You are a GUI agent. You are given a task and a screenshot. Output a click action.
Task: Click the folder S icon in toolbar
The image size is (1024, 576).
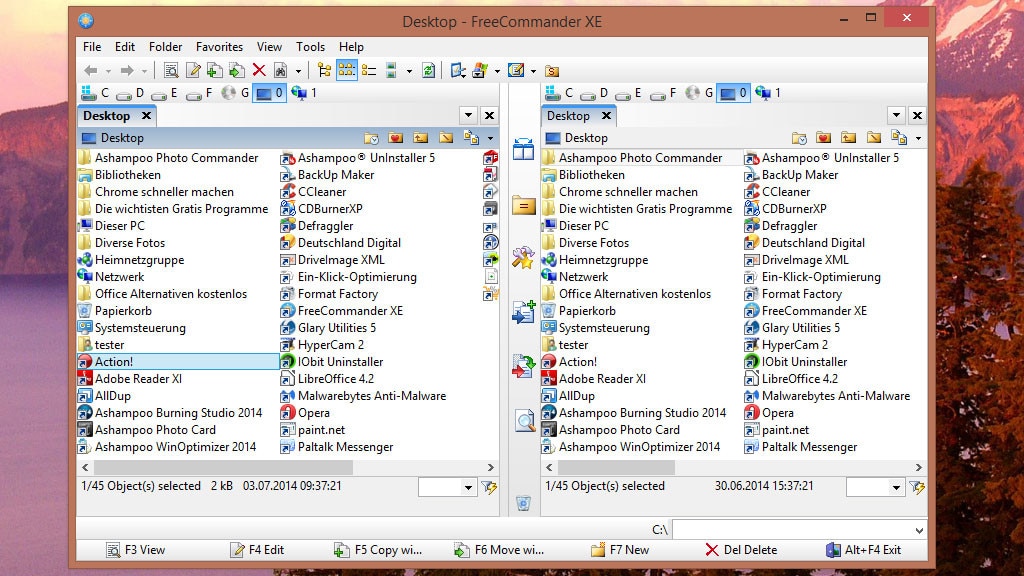tap(552, 71)
